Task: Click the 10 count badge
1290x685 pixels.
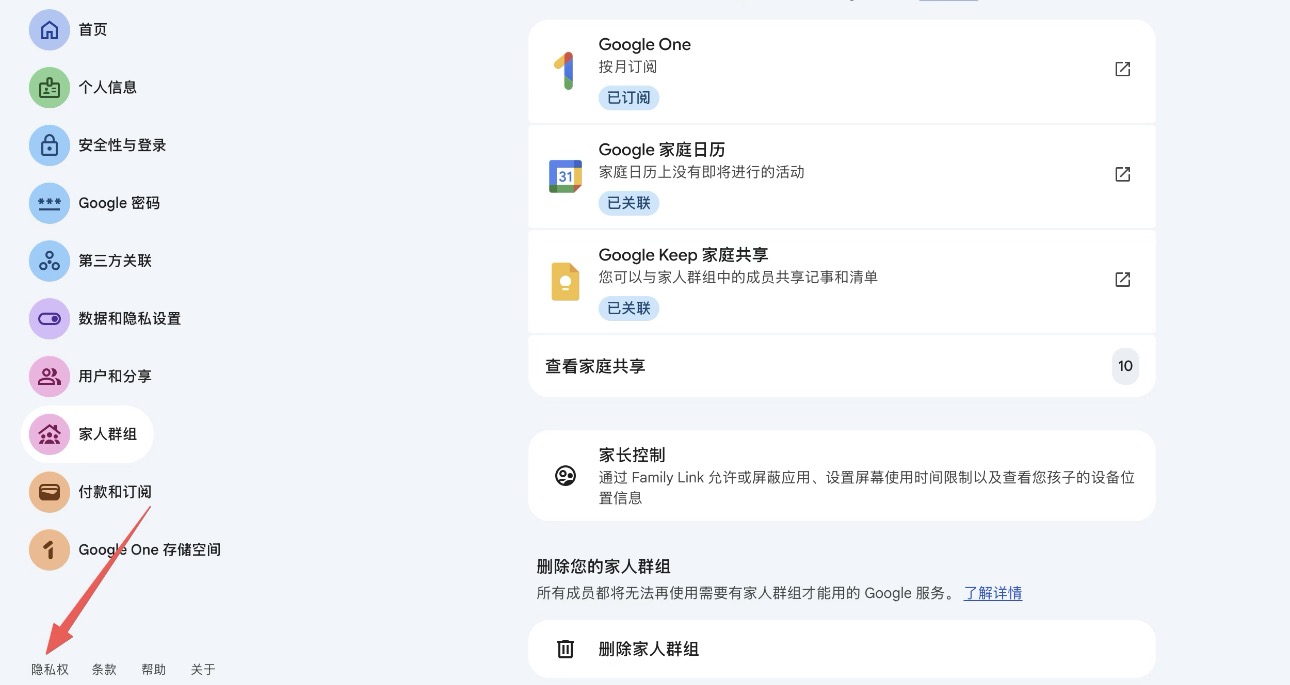Action: click(x=1125, y=366)
